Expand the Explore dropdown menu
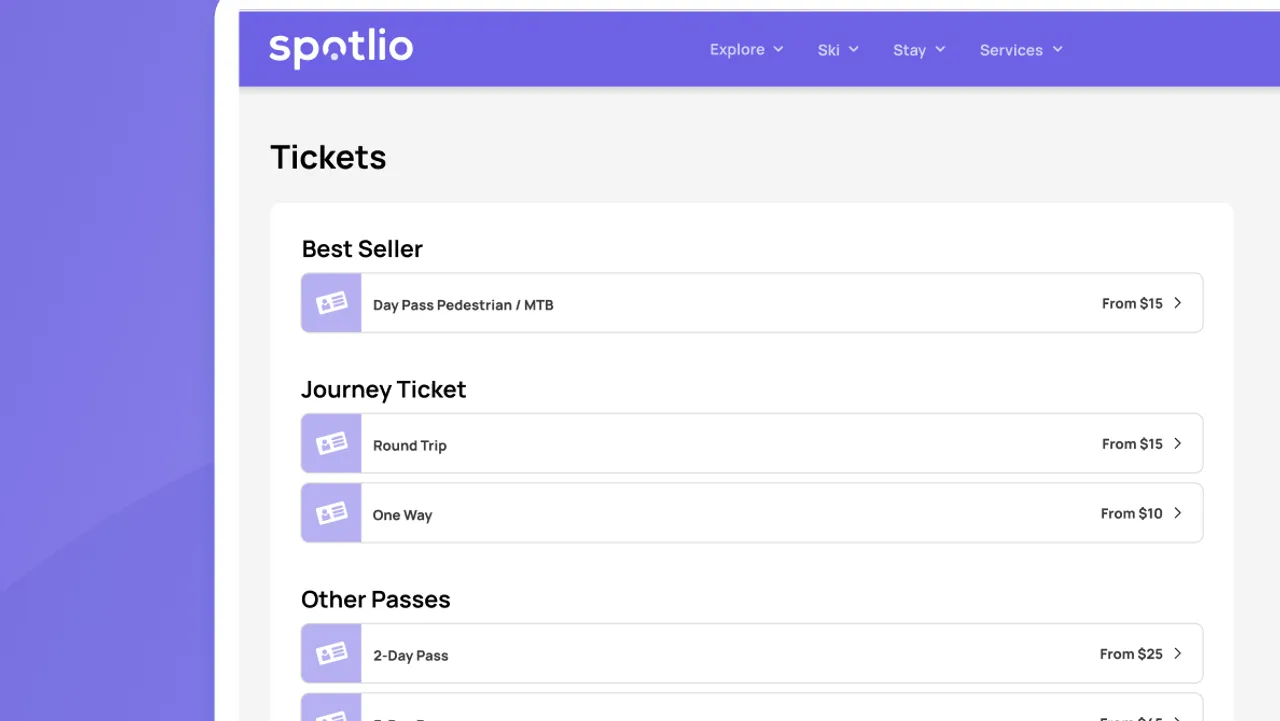The image size is (1280, 721). [x=746, y=50]
